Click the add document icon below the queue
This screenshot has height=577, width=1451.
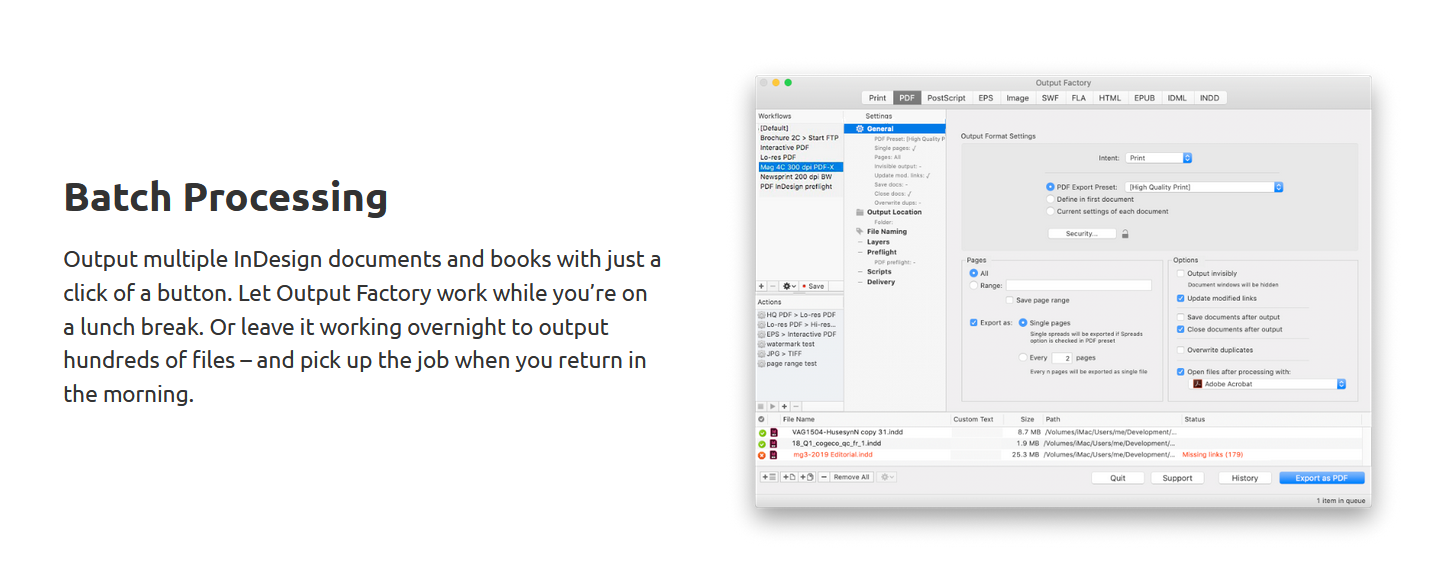point(788,477)
